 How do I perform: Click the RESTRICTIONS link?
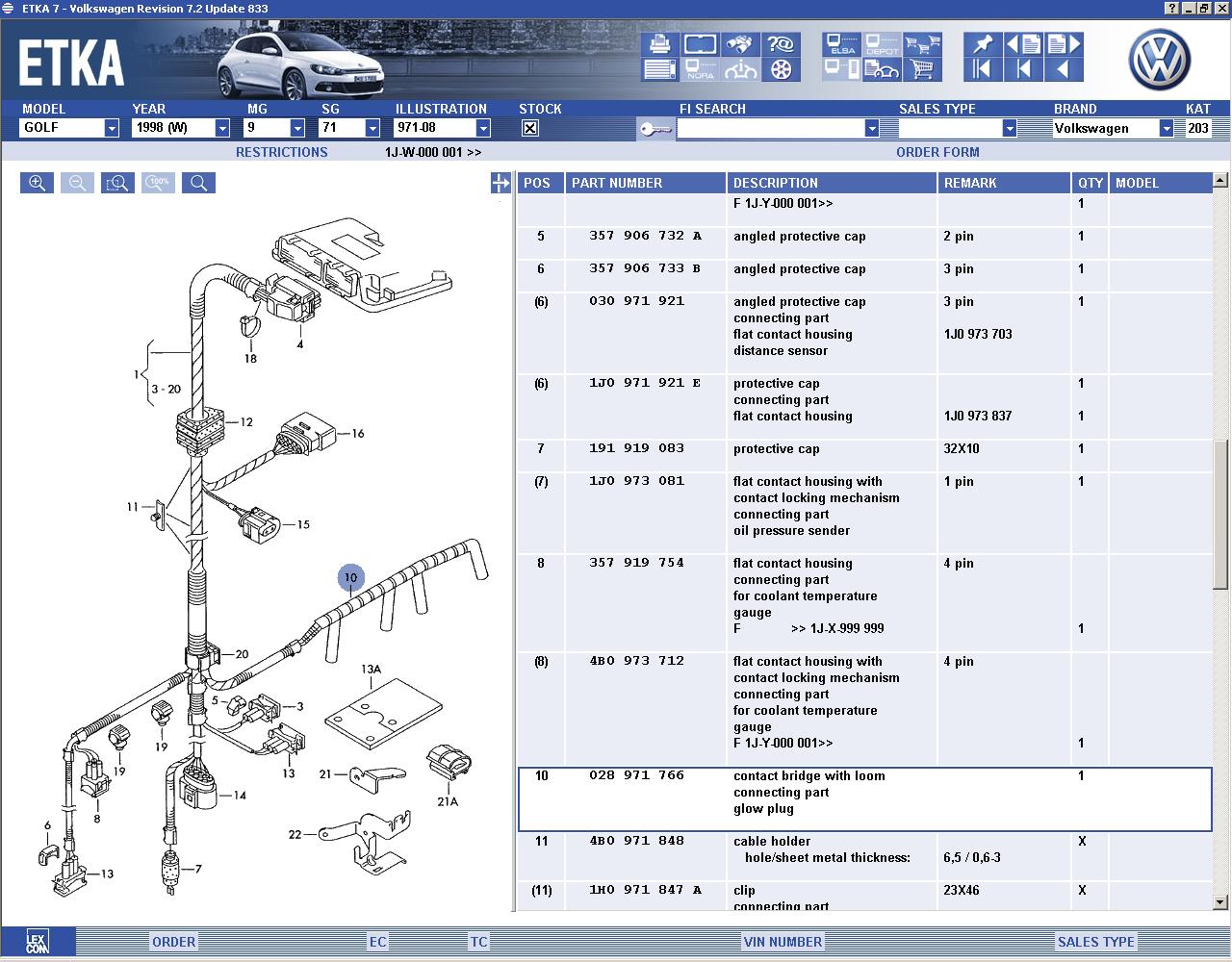(x=281, y=152)
